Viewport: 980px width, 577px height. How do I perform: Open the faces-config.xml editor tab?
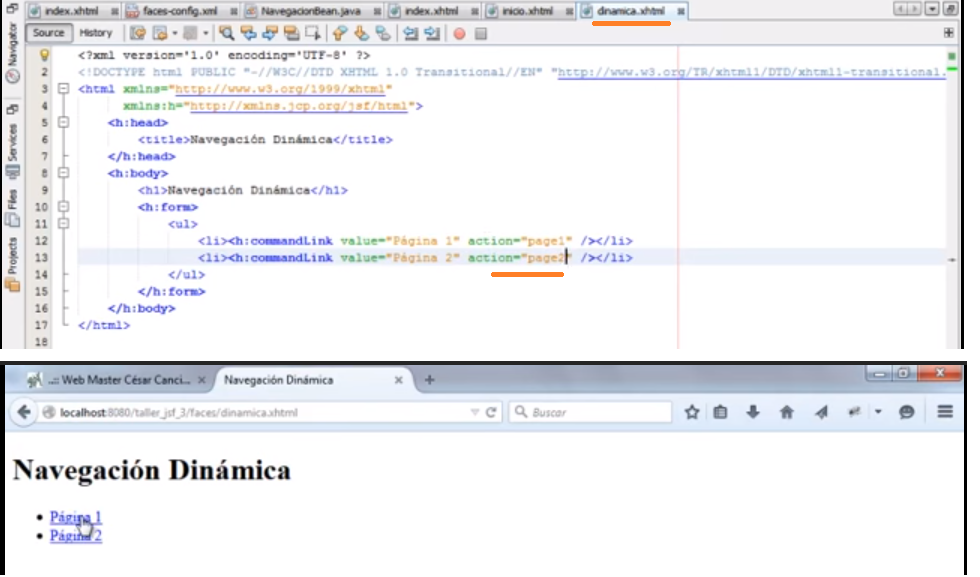(181, 11)
